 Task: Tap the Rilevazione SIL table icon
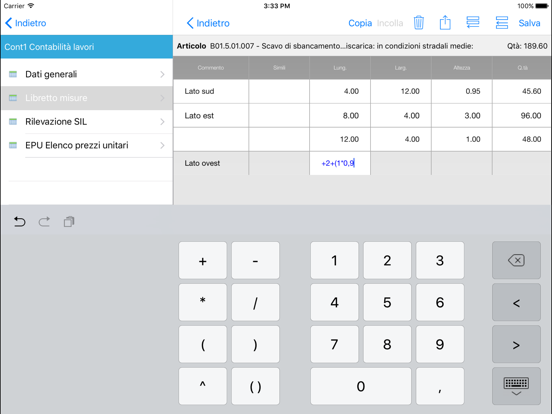click(13, 122)
